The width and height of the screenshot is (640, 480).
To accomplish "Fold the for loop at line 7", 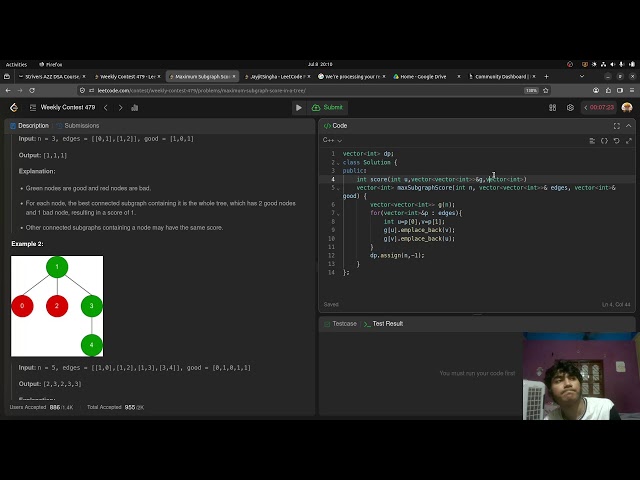I will [x=338, y=213].
